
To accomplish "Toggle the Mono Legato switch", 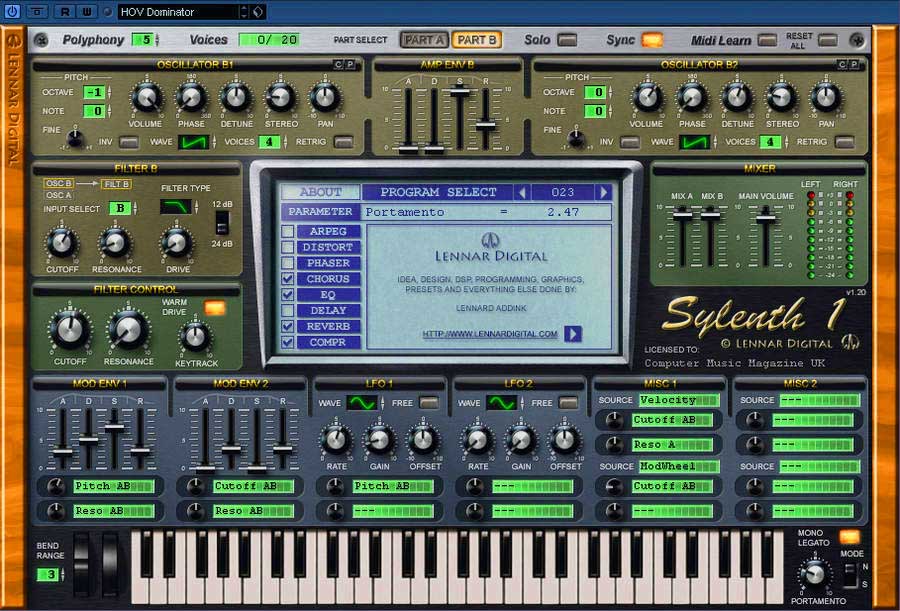I will (x=849, y=537).
